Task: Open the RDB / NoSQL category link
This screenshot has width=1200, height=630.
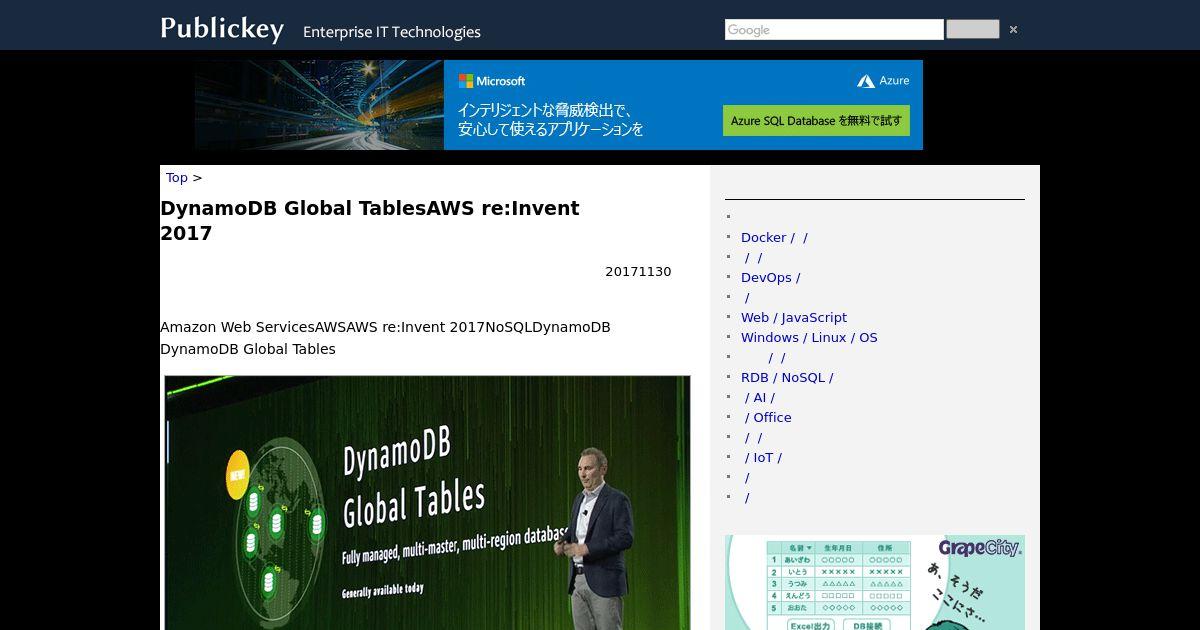Action: tap(787, 377)
